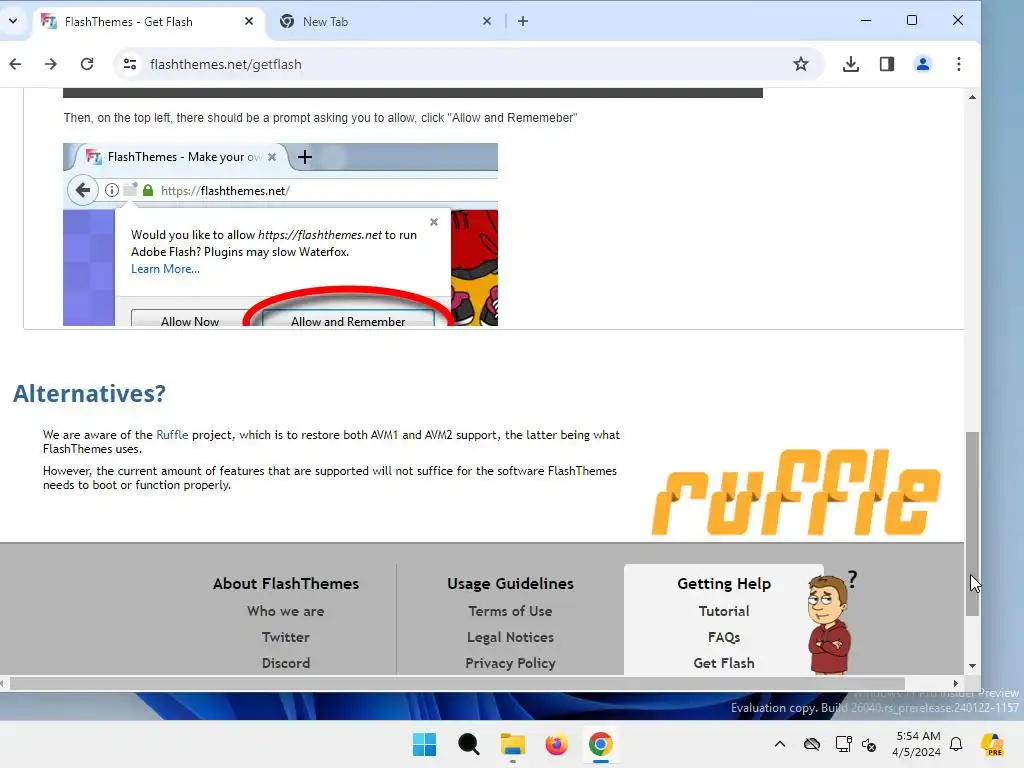Click the cartoon character beside Getting Help

point(829,624)
